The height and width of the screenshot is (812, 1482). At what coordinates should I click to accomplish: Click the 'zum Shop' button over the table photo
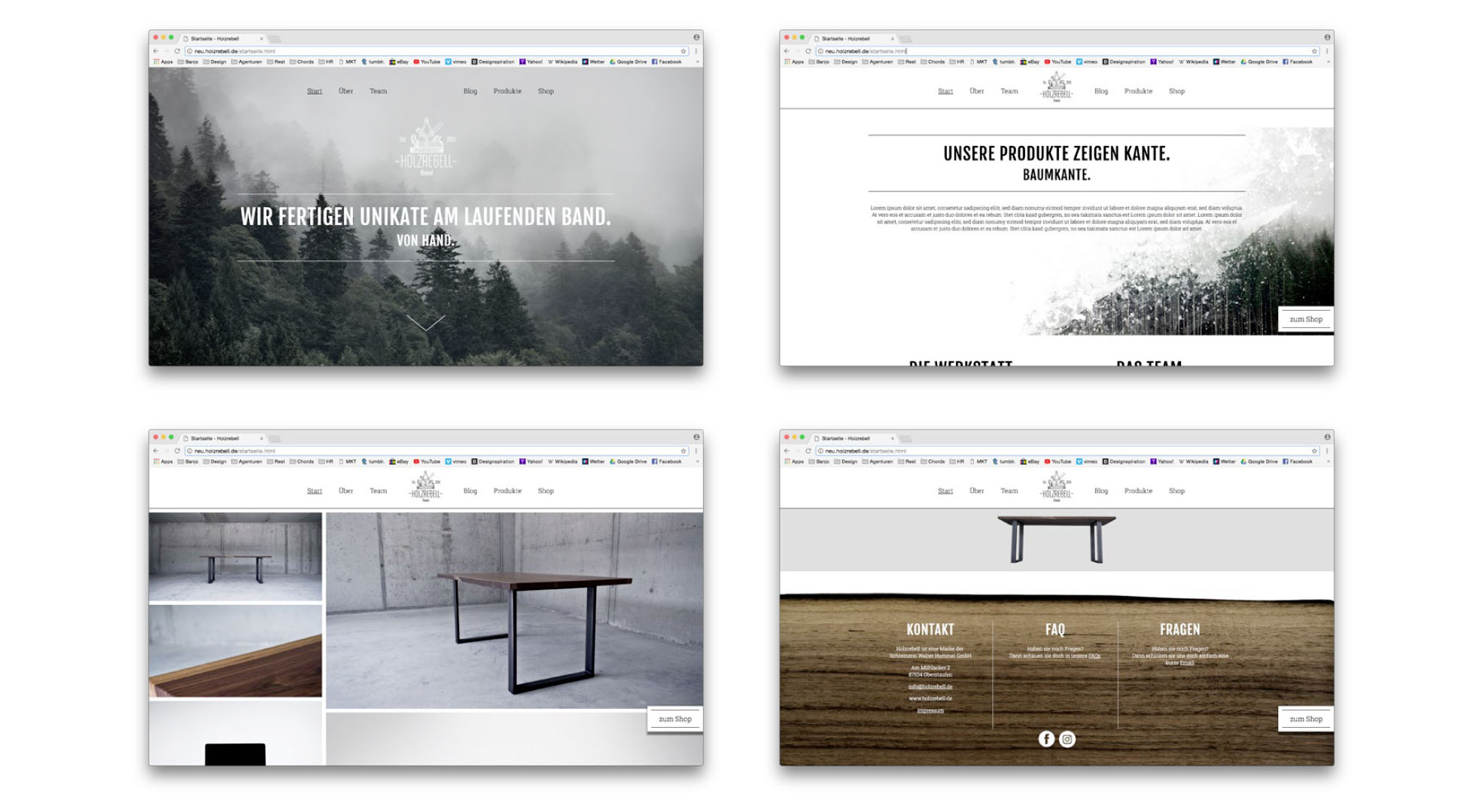674,719
